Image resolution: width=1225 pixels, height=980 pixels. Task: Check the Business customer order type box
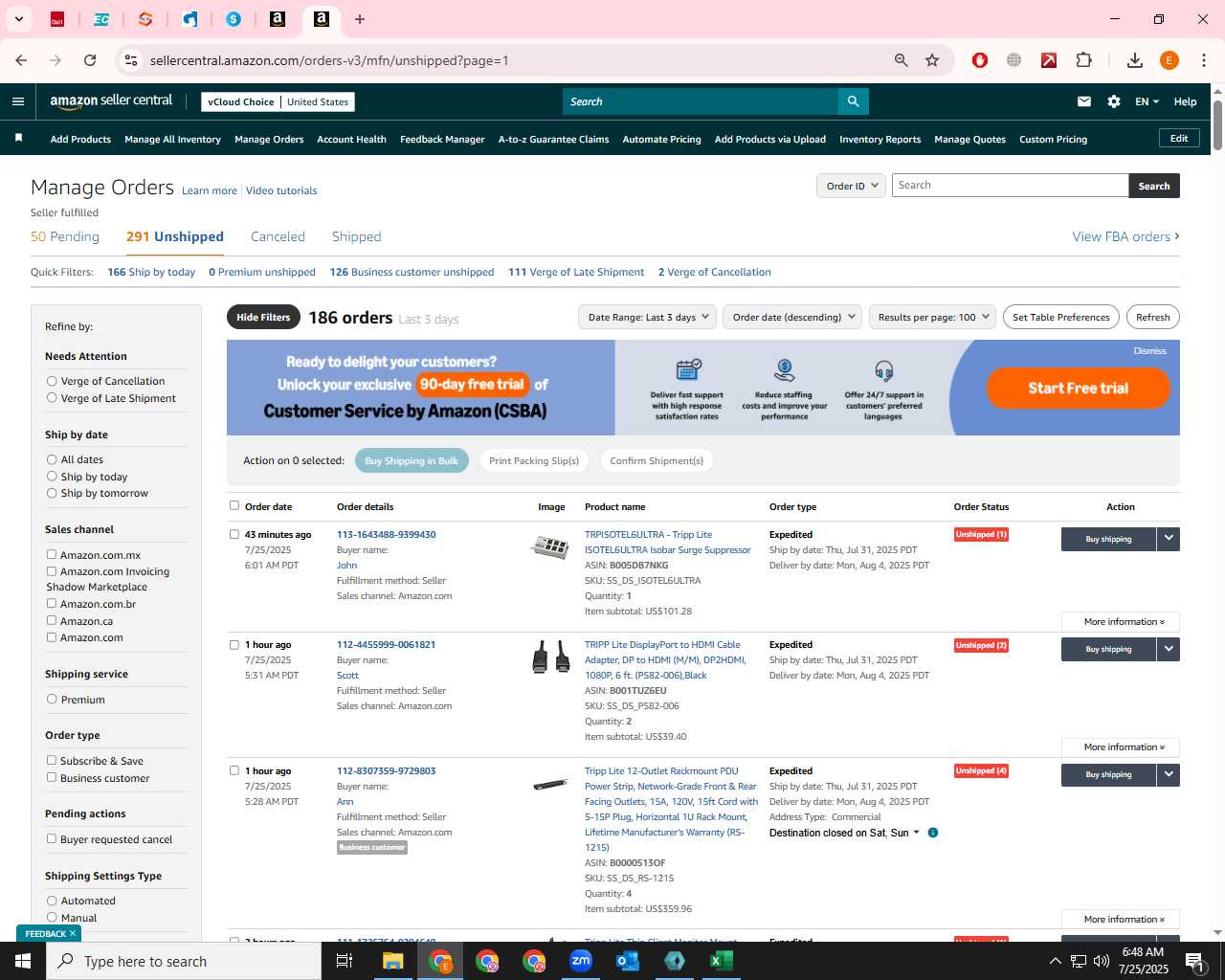[x=52, y=778]
